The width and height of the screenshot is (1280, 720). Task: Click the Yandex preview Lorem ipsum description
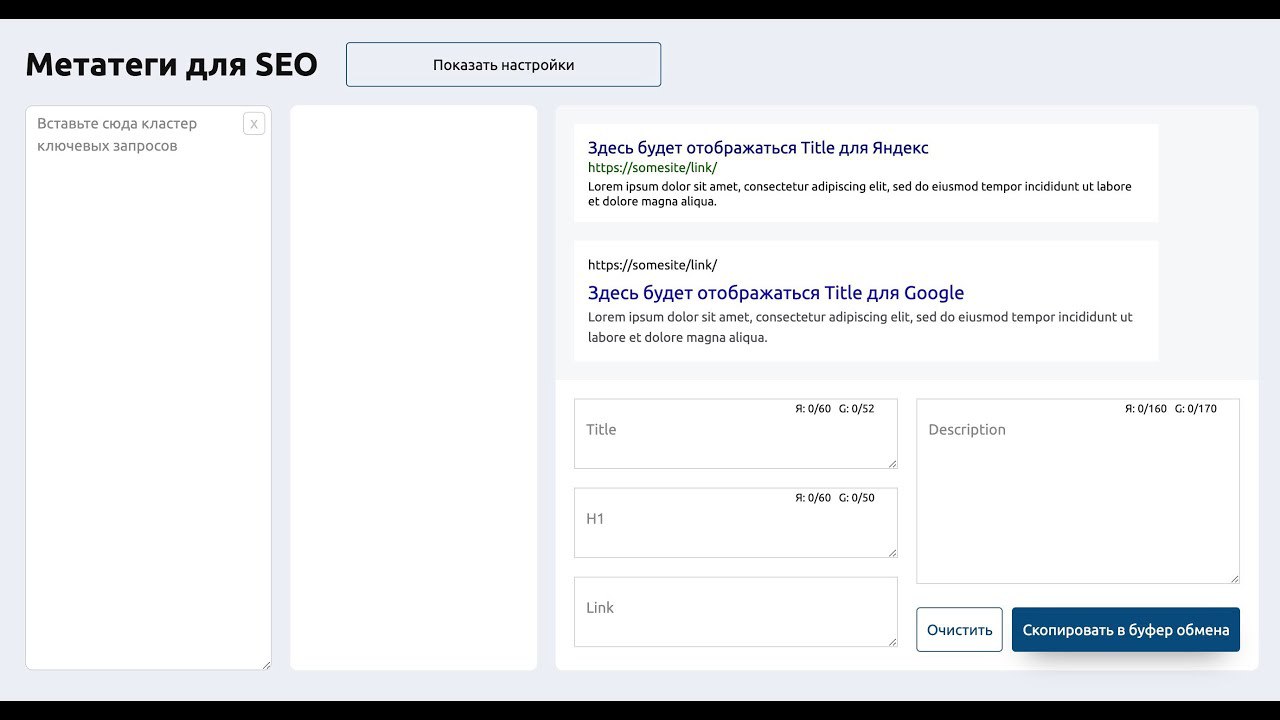click(860, 194)
